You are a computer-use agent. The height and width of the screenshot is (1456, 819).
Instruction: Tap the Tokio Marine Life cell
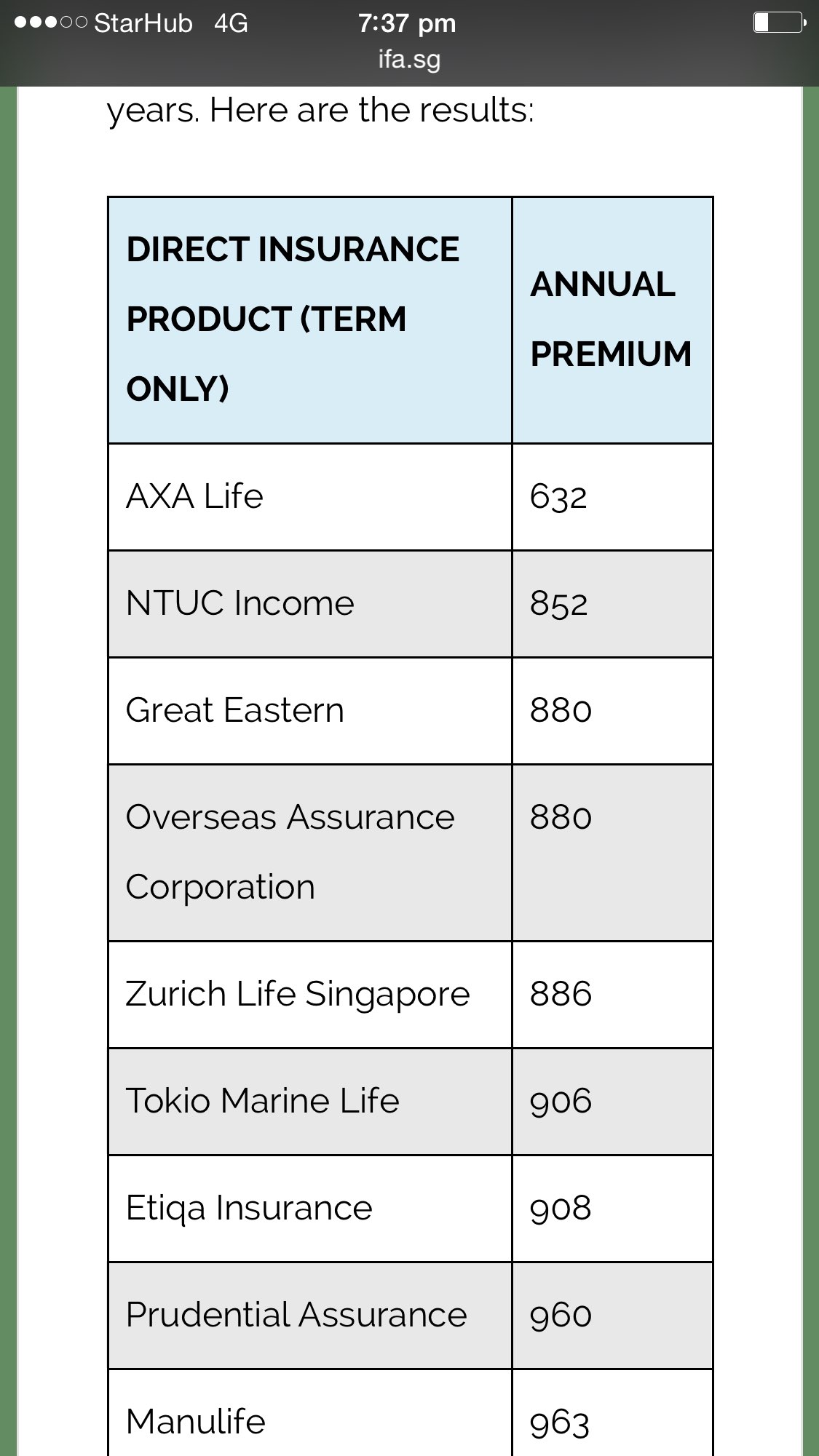263,1101
